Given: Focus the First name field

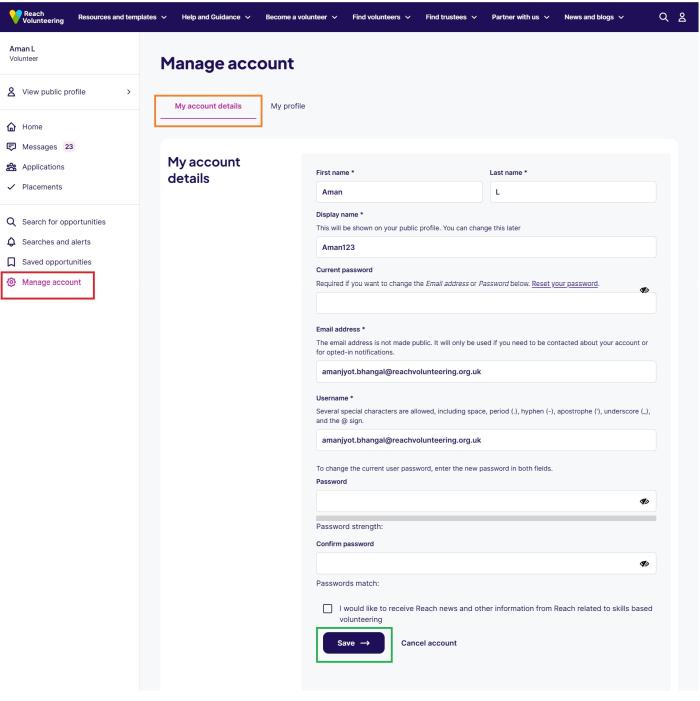Looking at the screenshot, I should pyautogui.click(x=399, y=192).
